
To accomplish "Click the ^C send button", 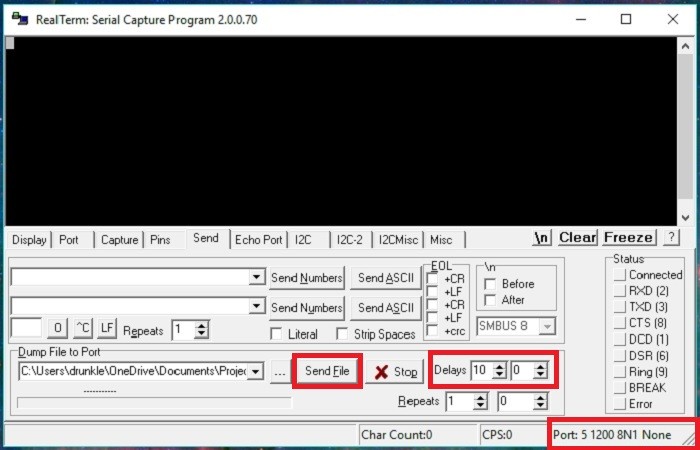I will pos(83,328).
